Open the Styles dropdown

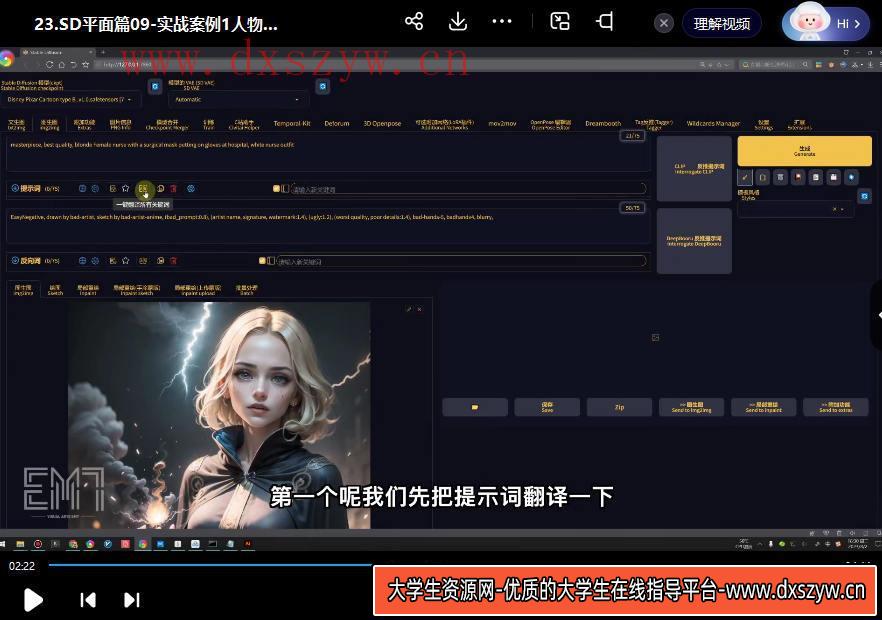(795, 209)
